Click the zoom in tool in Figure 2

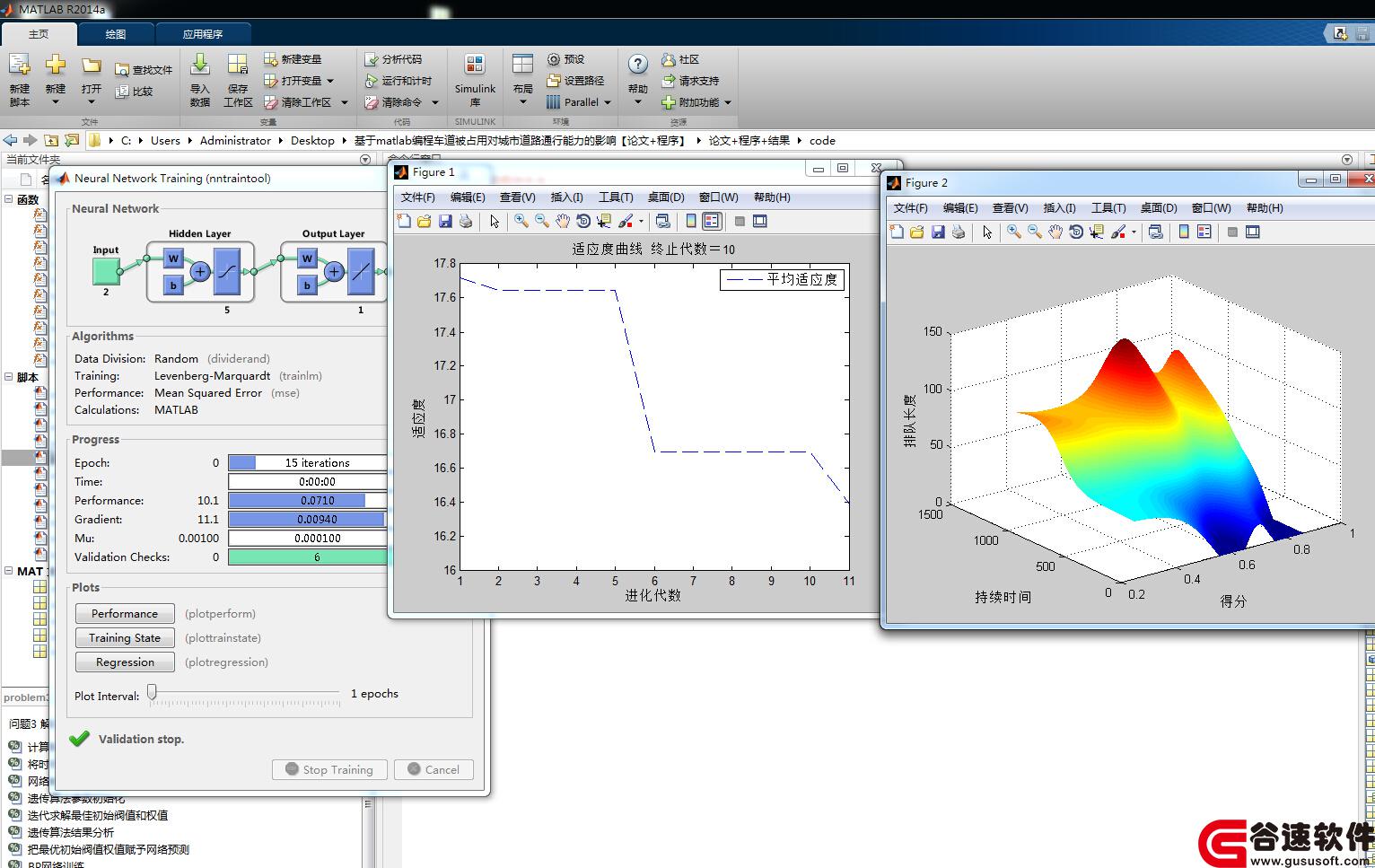point(1013,232)
